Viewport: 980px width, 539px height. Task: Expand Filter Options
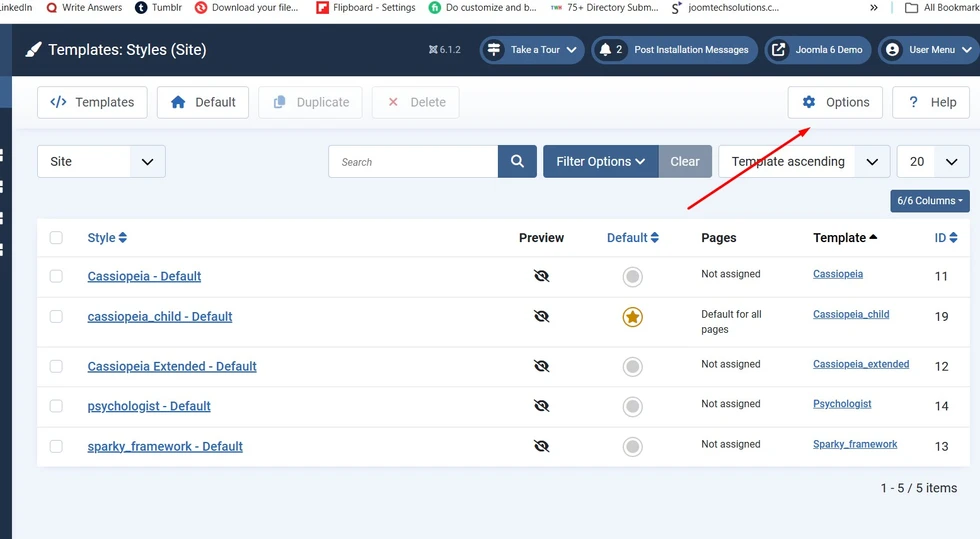click(601, 161)
